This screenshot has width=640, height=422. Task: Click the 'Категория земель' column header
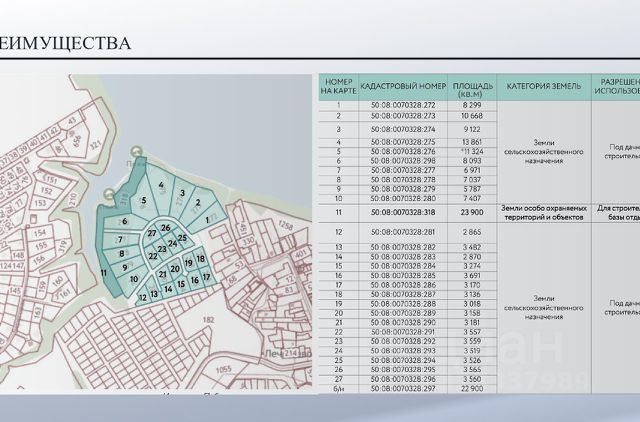click(544, 87)
